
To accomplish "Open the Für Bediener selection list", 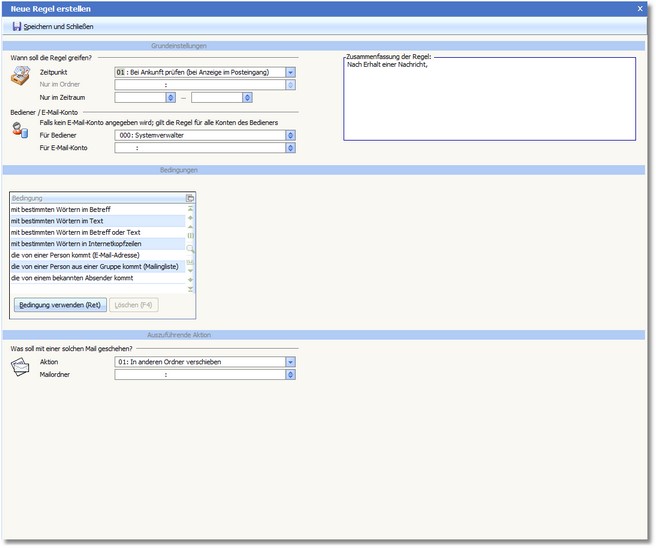I will pos(291,135).
